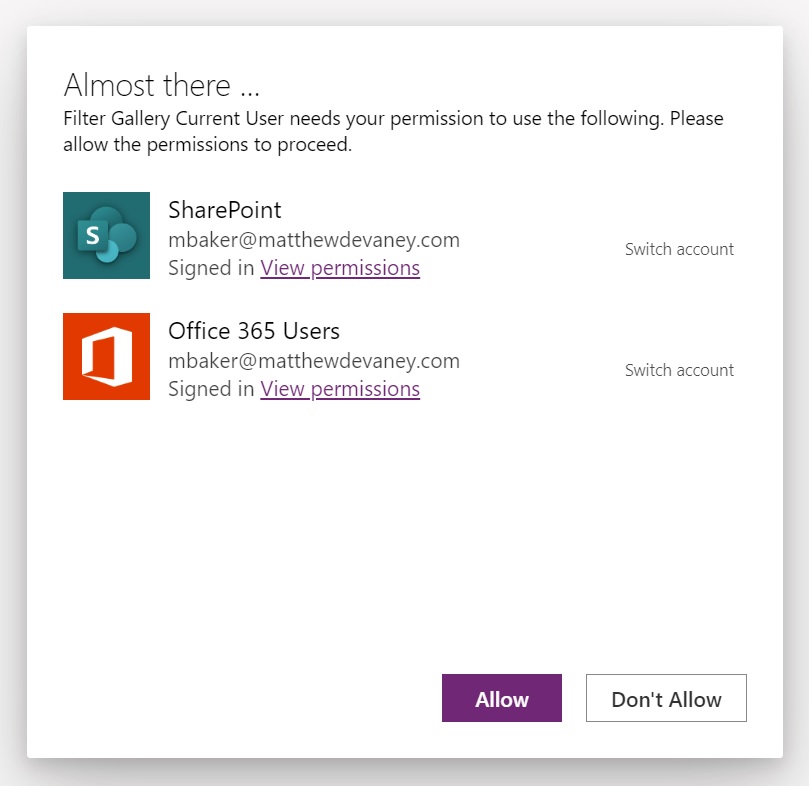Click "Signed in" status under Office 365 Users

pos(211,389)
